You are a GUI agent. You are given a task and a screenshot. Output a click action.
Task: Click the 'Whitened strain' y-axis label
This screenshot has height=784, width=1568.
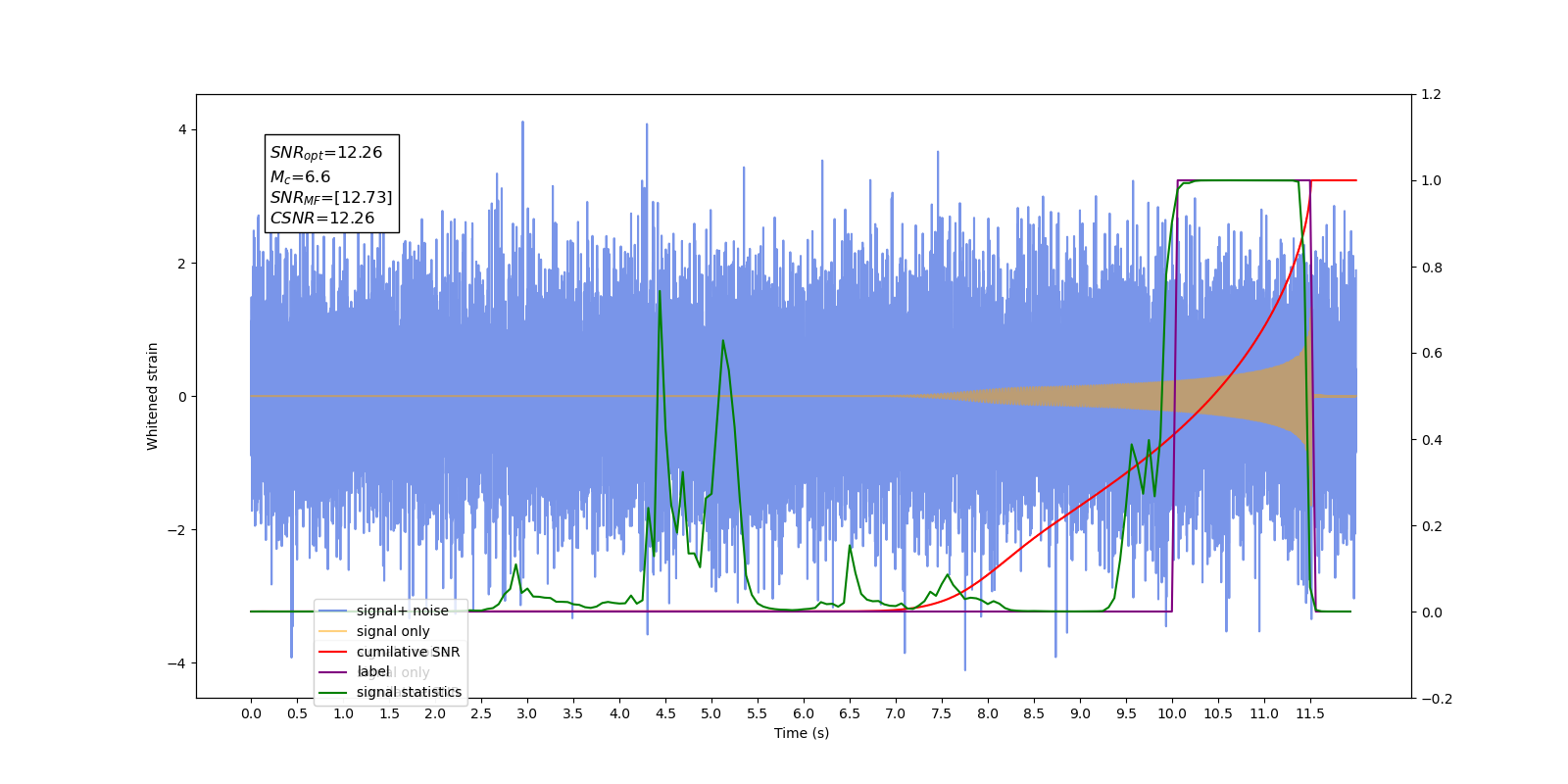(x=152, y=396)
